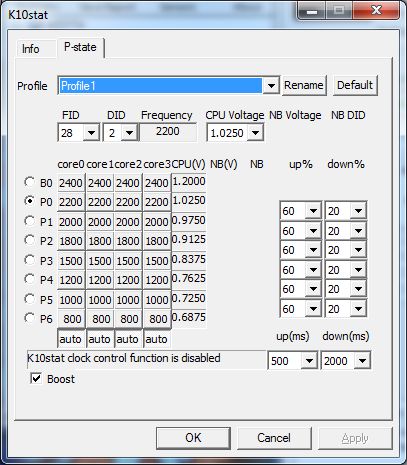The height and width of the screenshot is (465, 407).
Task: Click core1 2200 button in P0 row
Action: coord(100,202)
